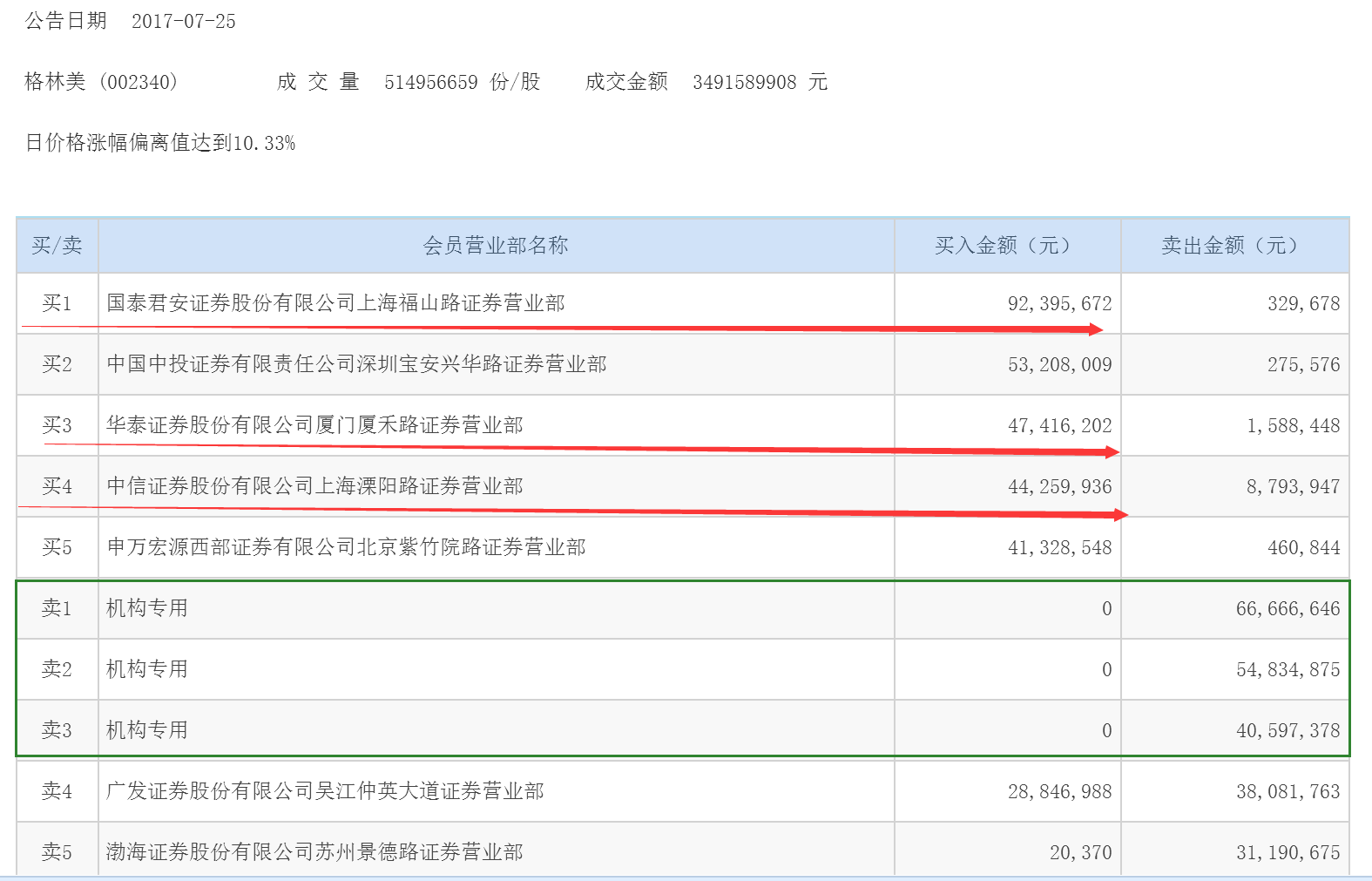The image size is (1372, 881).
Task: Click sell amount 54,834,875
Action: tap(1288, 669)
